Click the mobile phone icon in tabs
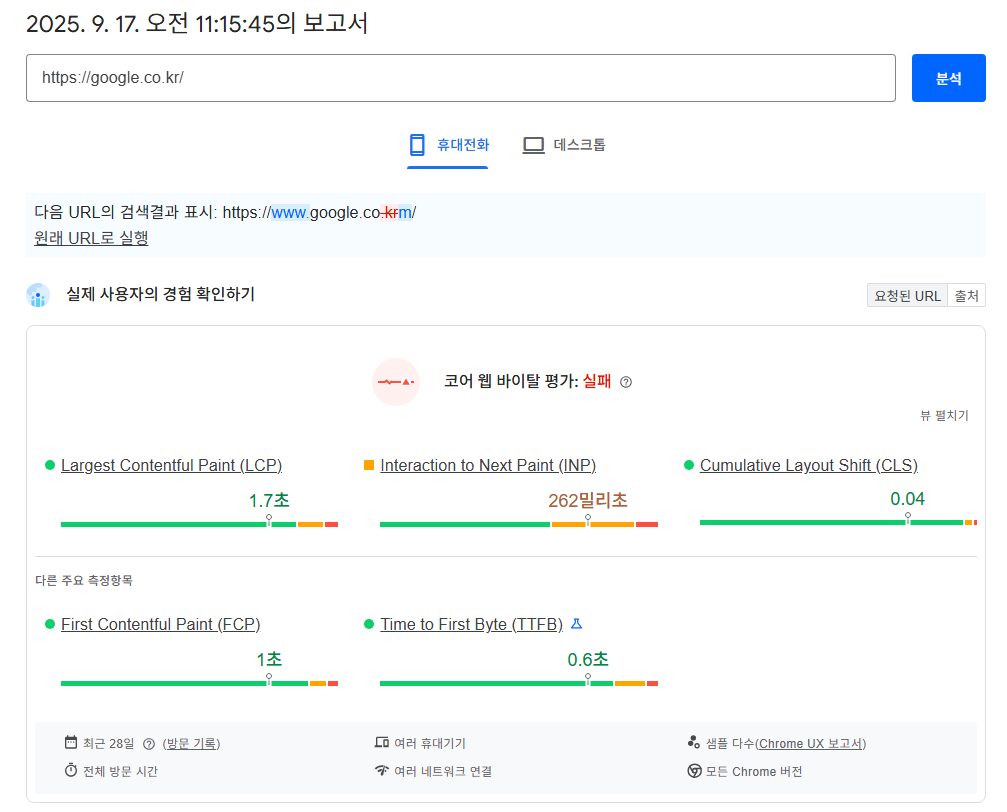The height and width of the screenshot is (812, 1007). [x=417, y=145]
